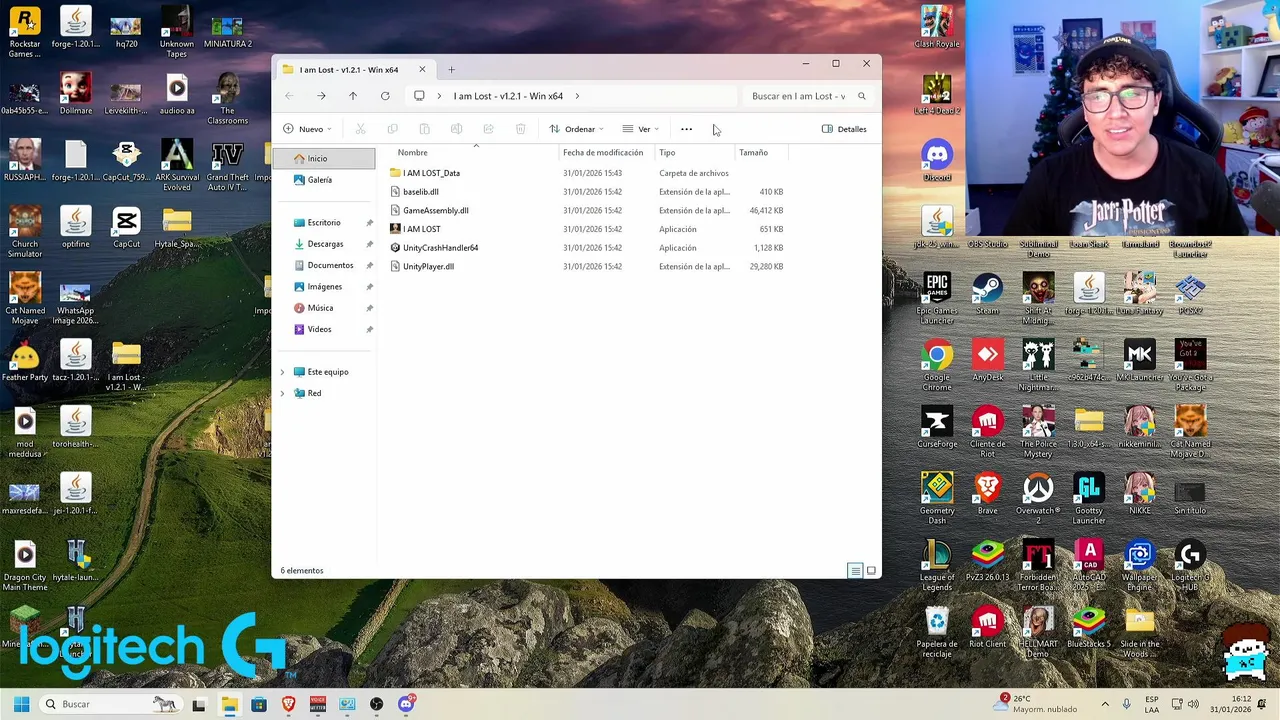Add a new Explorer tab

pyautogui.click(x=451, y=69)
